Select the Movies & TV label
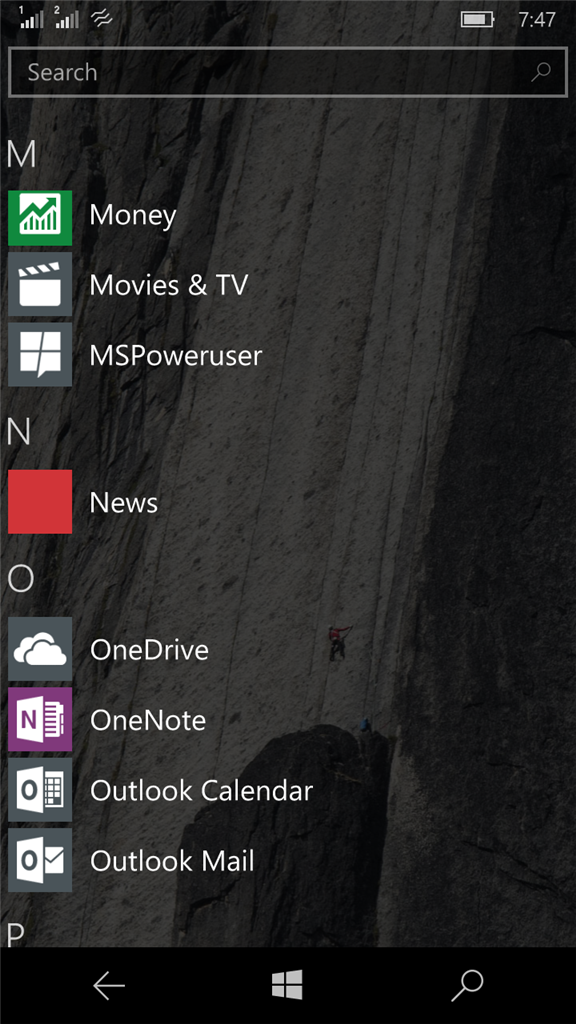Viewport: 576px width, 1024px height. point(169,285)
